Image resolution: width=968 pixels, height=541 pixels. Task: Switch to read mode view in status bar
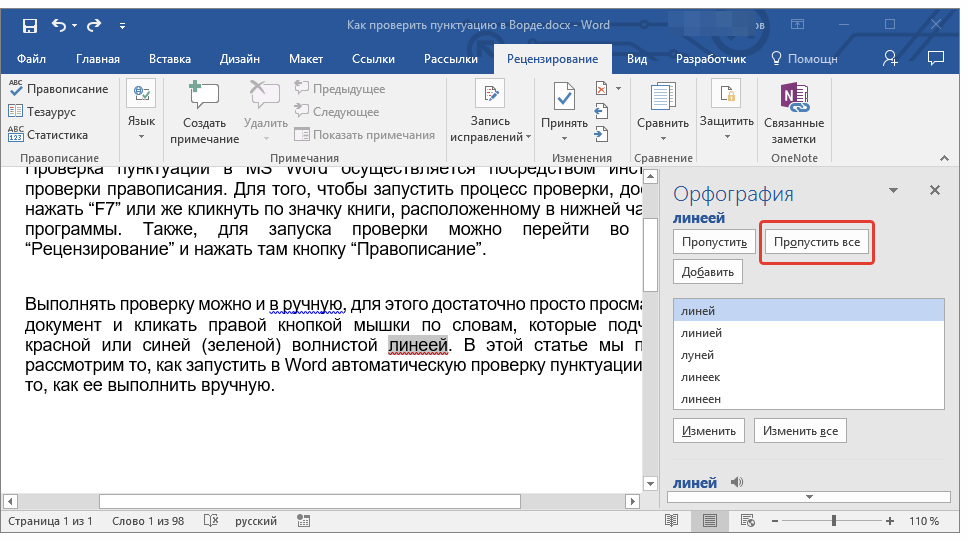pos(672,521)
